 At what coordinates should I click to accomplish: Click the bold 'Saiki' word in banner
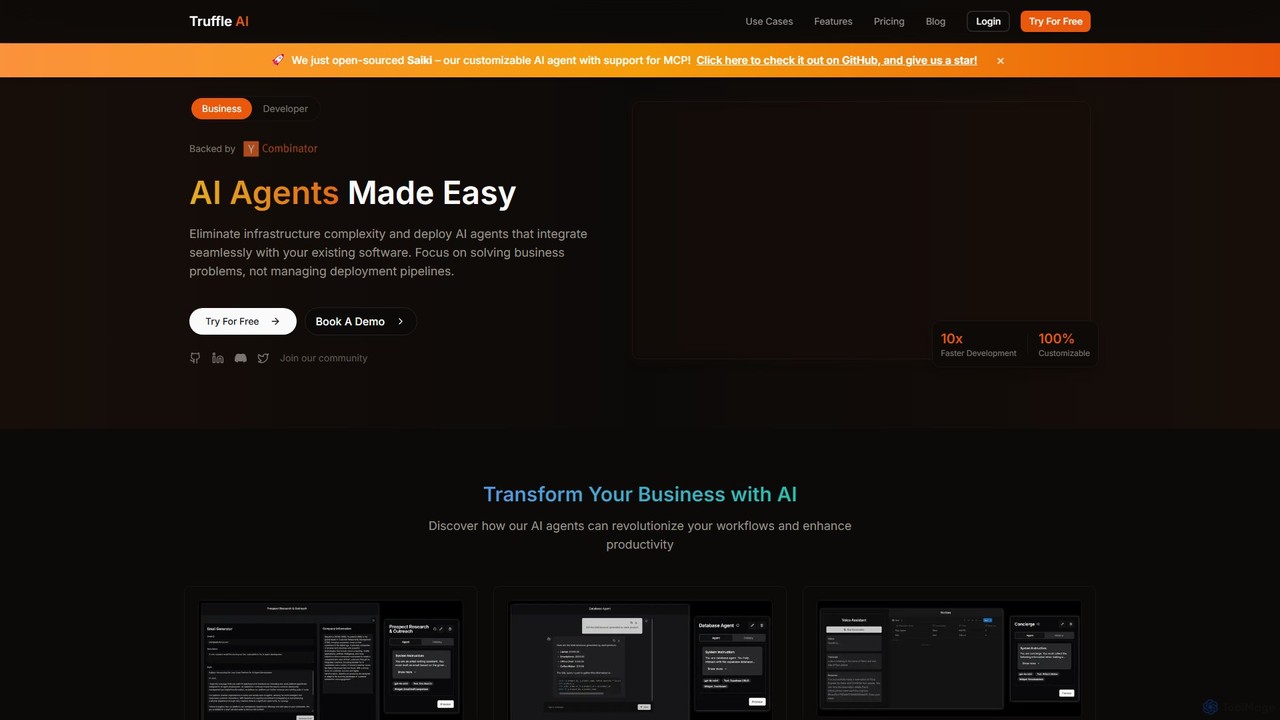pos(420,60)
